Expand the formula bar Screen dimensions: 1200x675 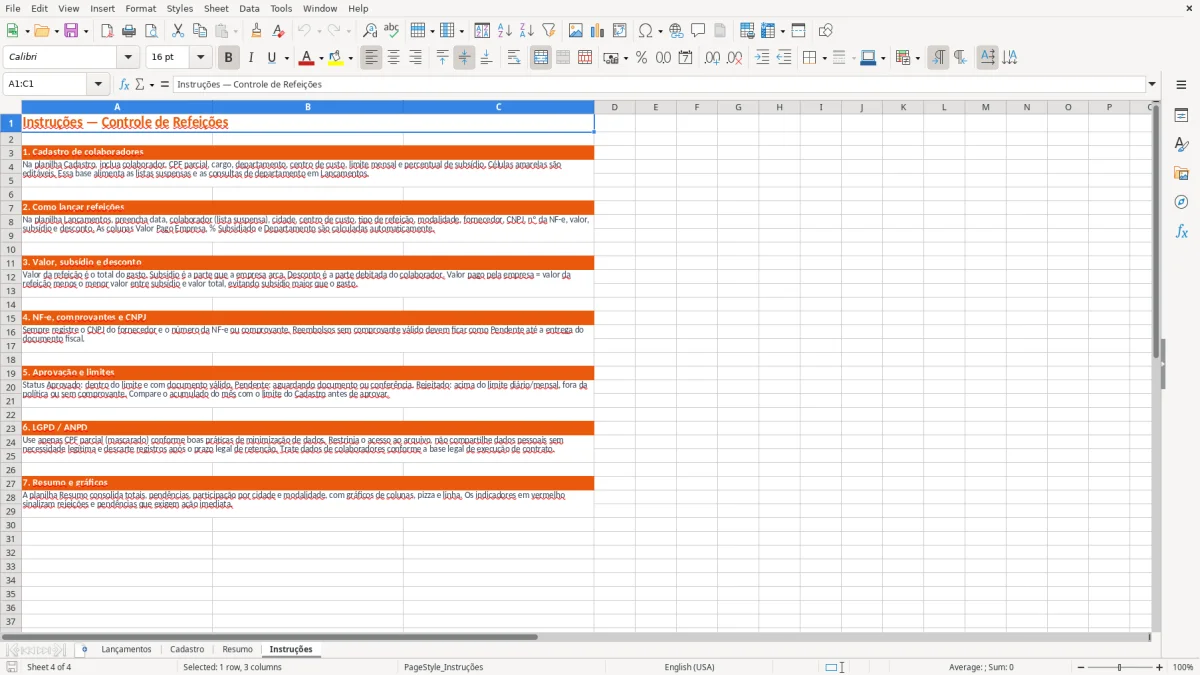pyautogui.click(x=1152, y=84)
